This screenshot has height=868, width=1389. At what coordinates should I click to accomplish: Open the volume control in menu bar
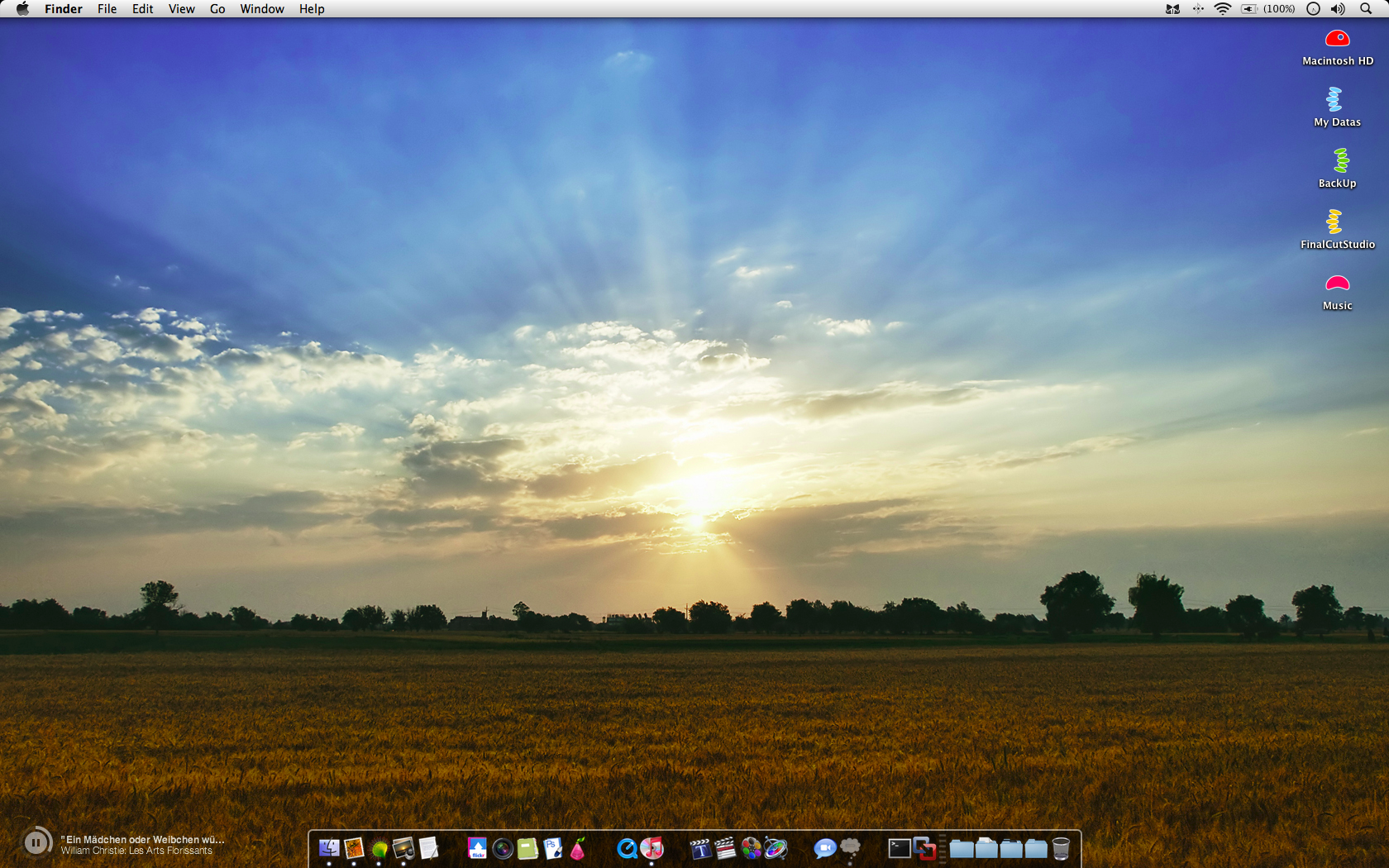(x=1338, y=9)
